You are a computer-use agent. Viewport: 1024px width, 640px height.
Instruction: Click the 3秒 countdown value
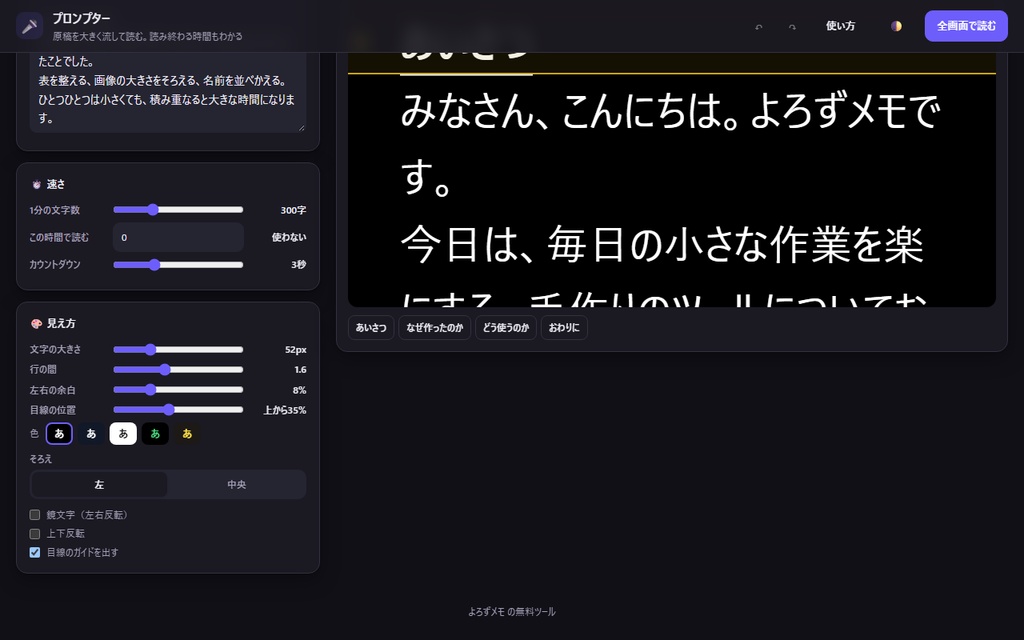[x=298, y=264]
